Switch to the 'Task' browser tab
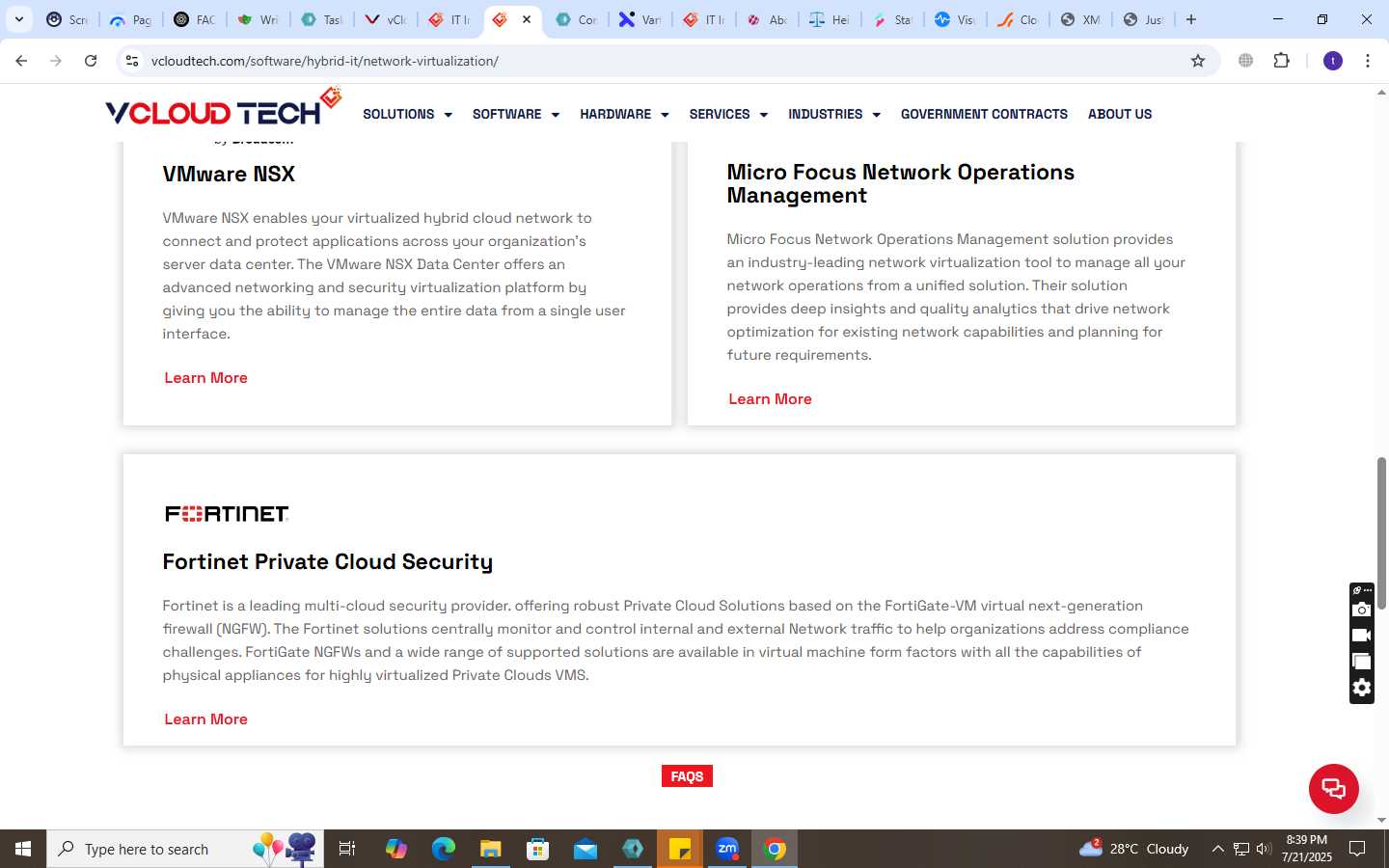 [321, 19]
